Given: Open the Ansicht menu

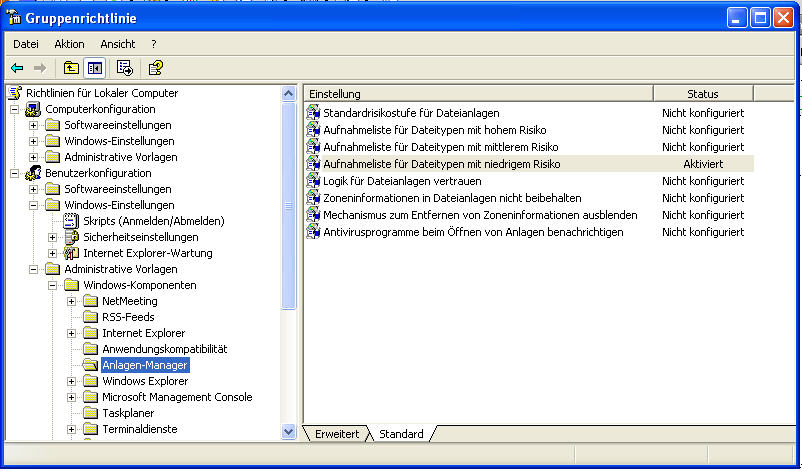Looking at the screenshot, I should (x=118, y=44).
